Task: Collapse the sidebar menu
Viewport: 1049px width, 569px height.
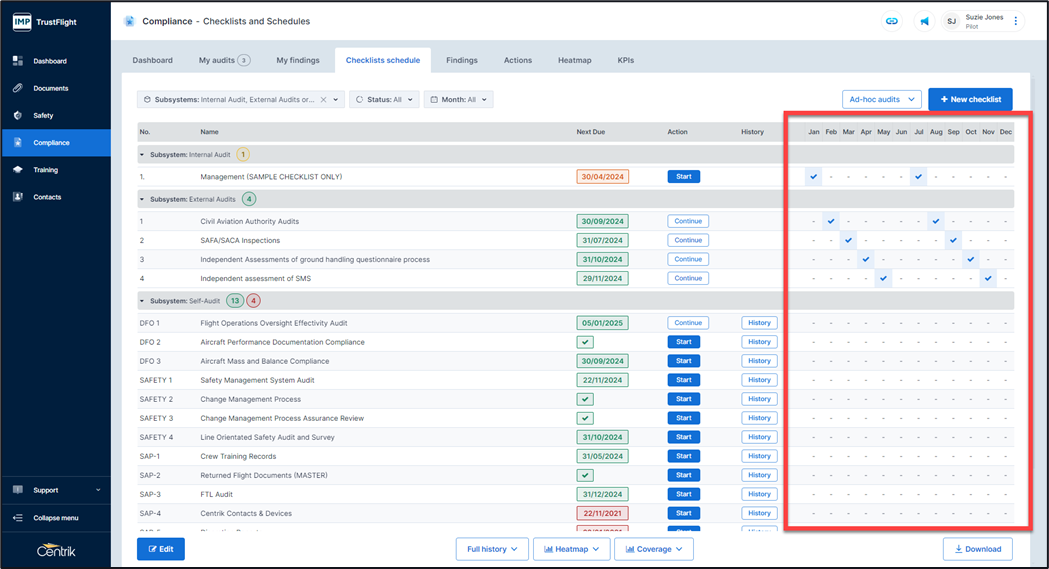Action: coord(56,518)
